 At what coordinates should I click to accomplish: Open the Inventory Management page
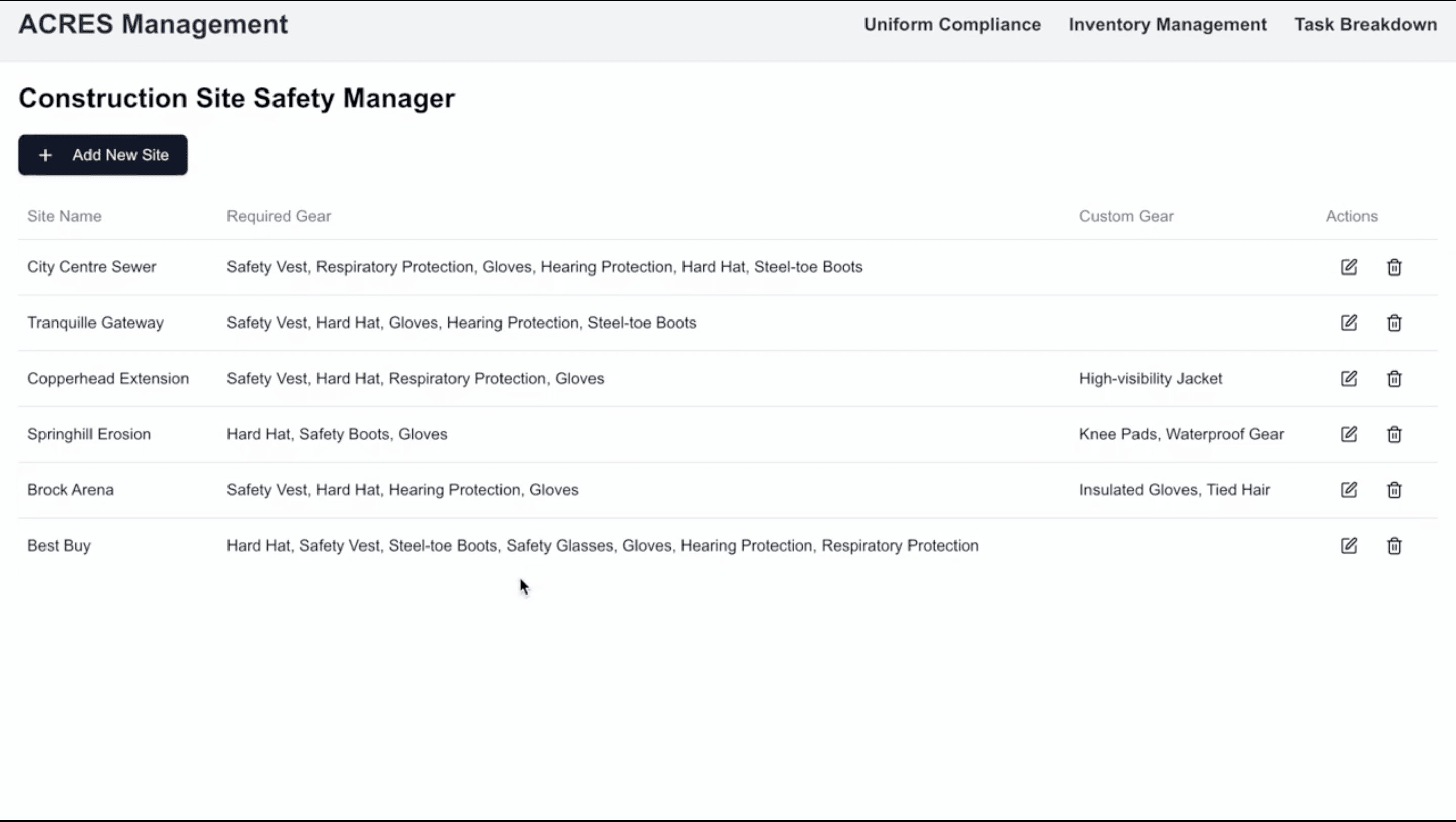1168,24
